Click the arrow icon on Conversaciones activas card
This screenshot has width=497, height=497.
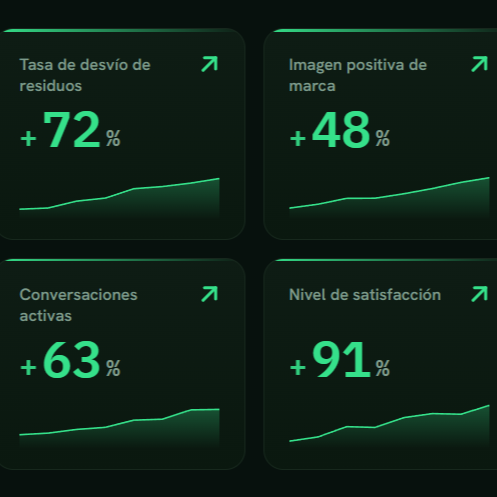tap(210, 294)
